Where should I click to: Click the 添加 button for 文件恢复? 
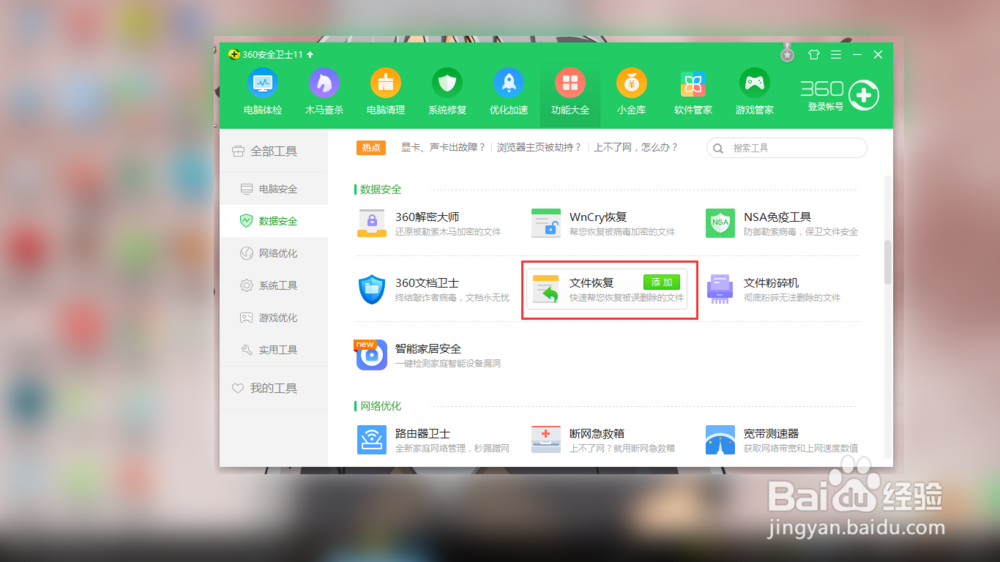coord(661,283)
